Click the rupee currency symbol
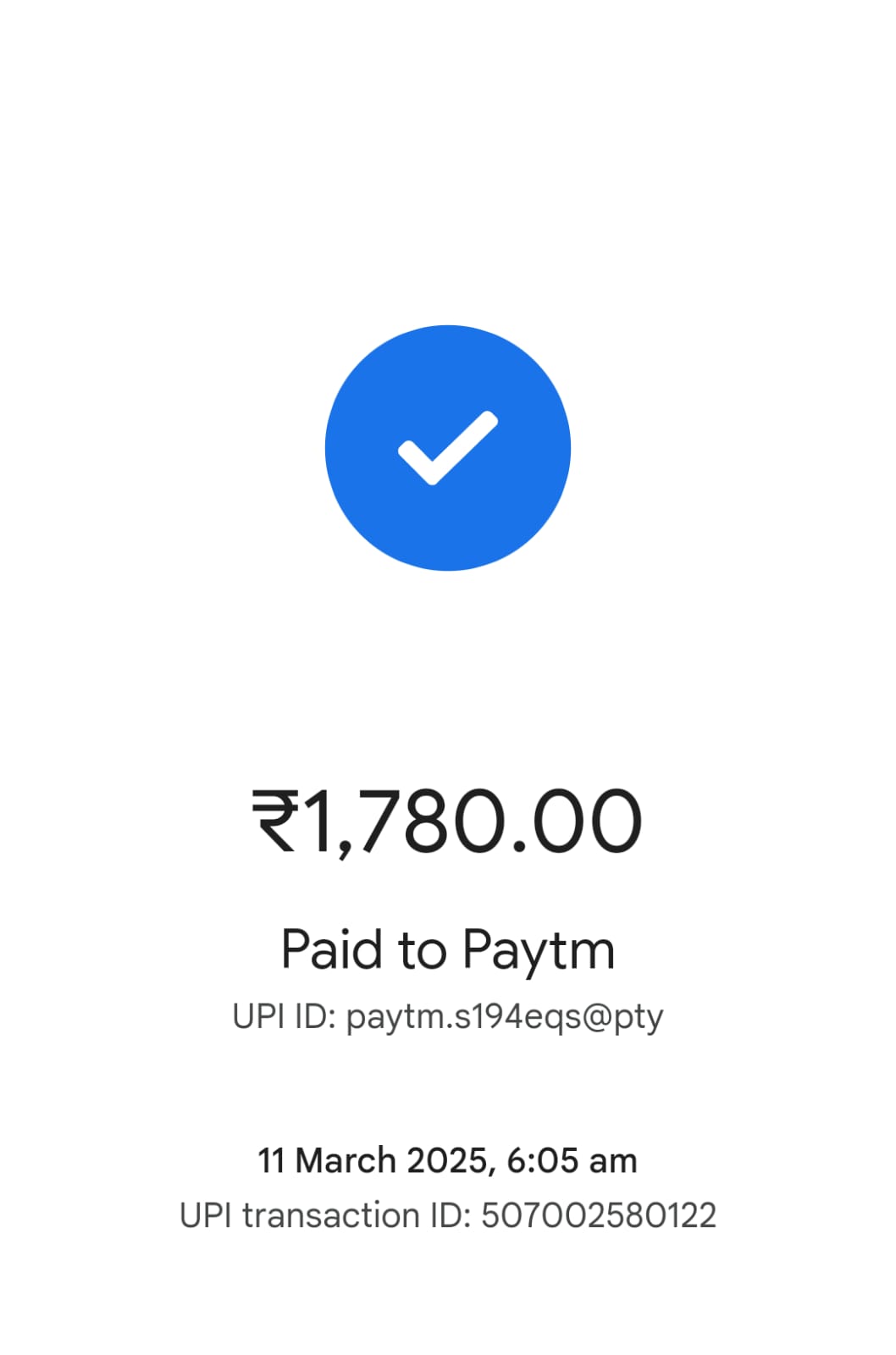The image size is (896, 1355). pyautogui.click(x=275, y=821)
